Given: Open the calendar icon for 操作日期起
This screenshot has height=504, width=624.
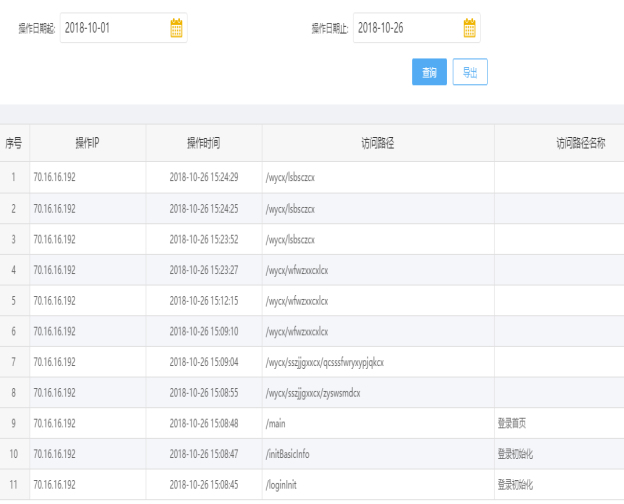Looking at the screenshot, I should [x=176, y=28].
